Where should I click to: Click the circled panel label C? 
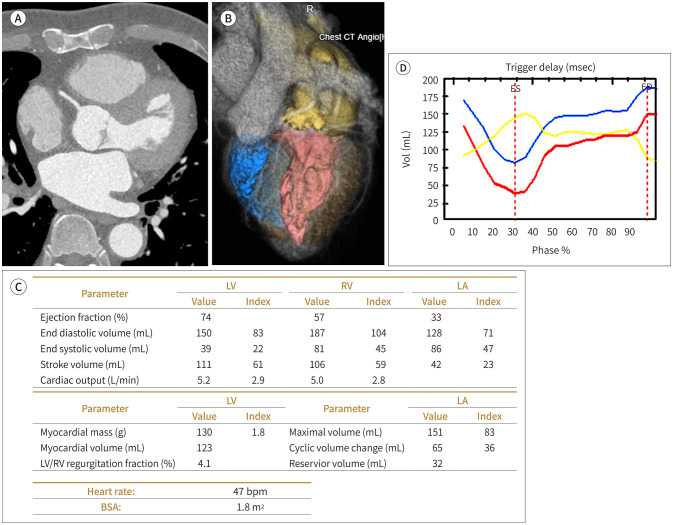[x=18, y=287]
